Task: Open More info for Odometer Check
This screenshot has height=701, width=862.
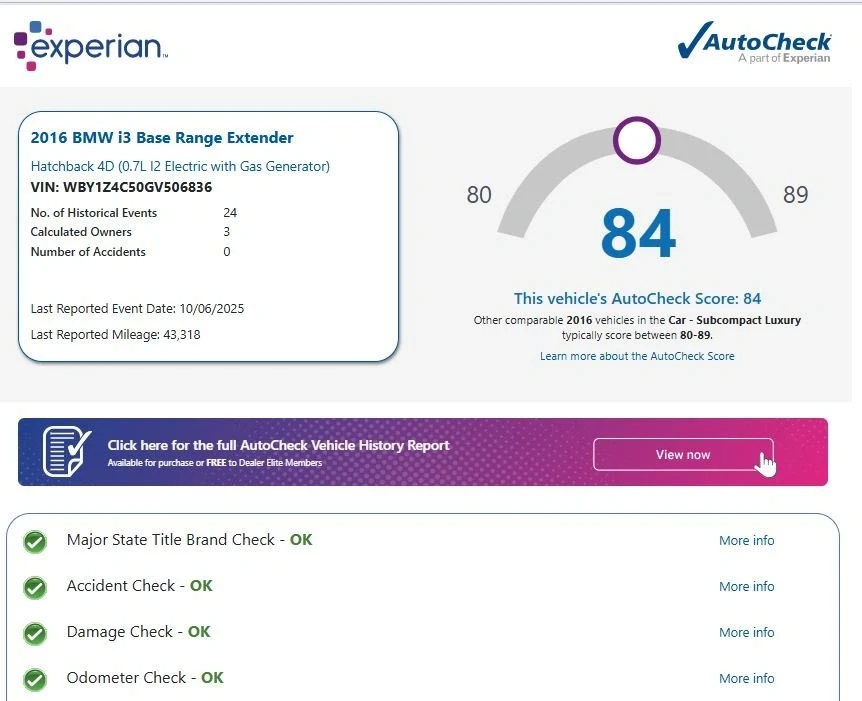Action: [747, 678]
